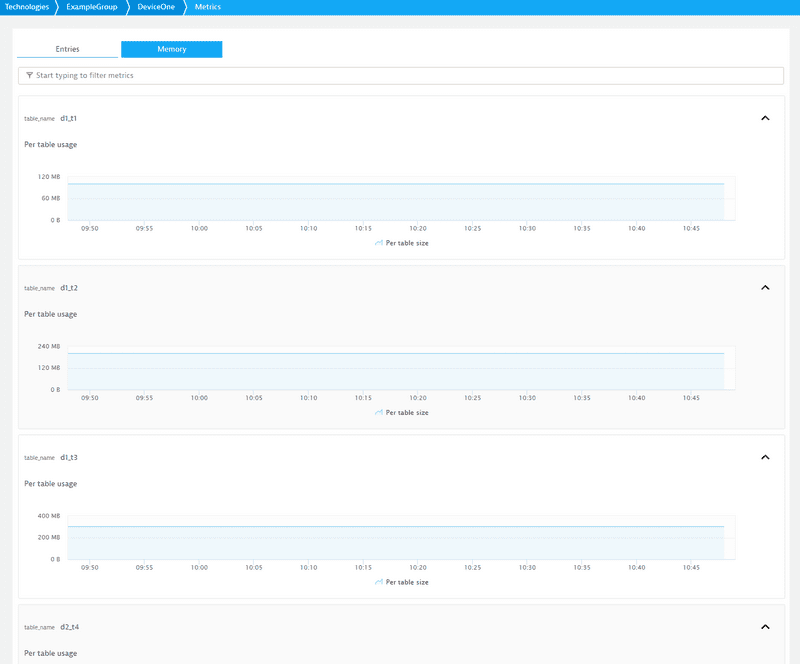Viewport: 800px width, 664px height.
Task: Click the metrics filter input field
Action: (x=400, y=74)
